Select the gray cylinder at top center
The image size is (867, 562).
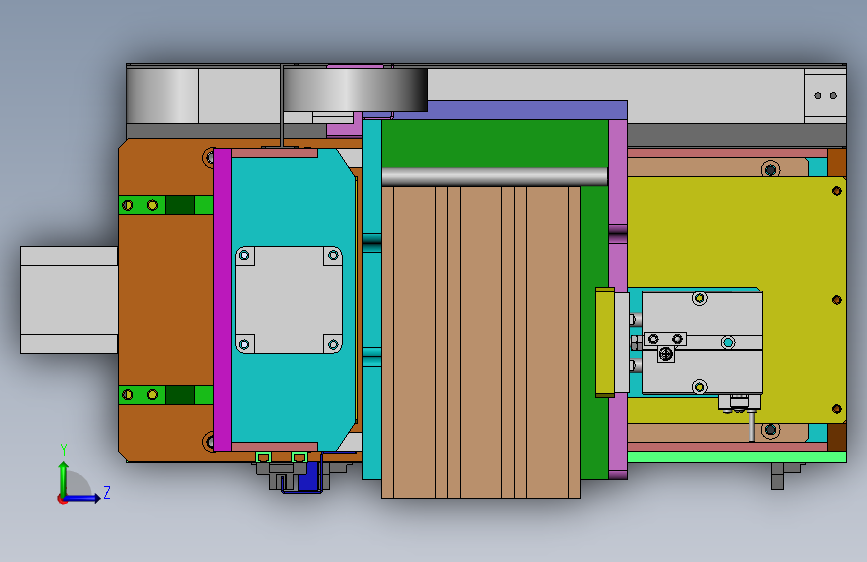[355, 90]
